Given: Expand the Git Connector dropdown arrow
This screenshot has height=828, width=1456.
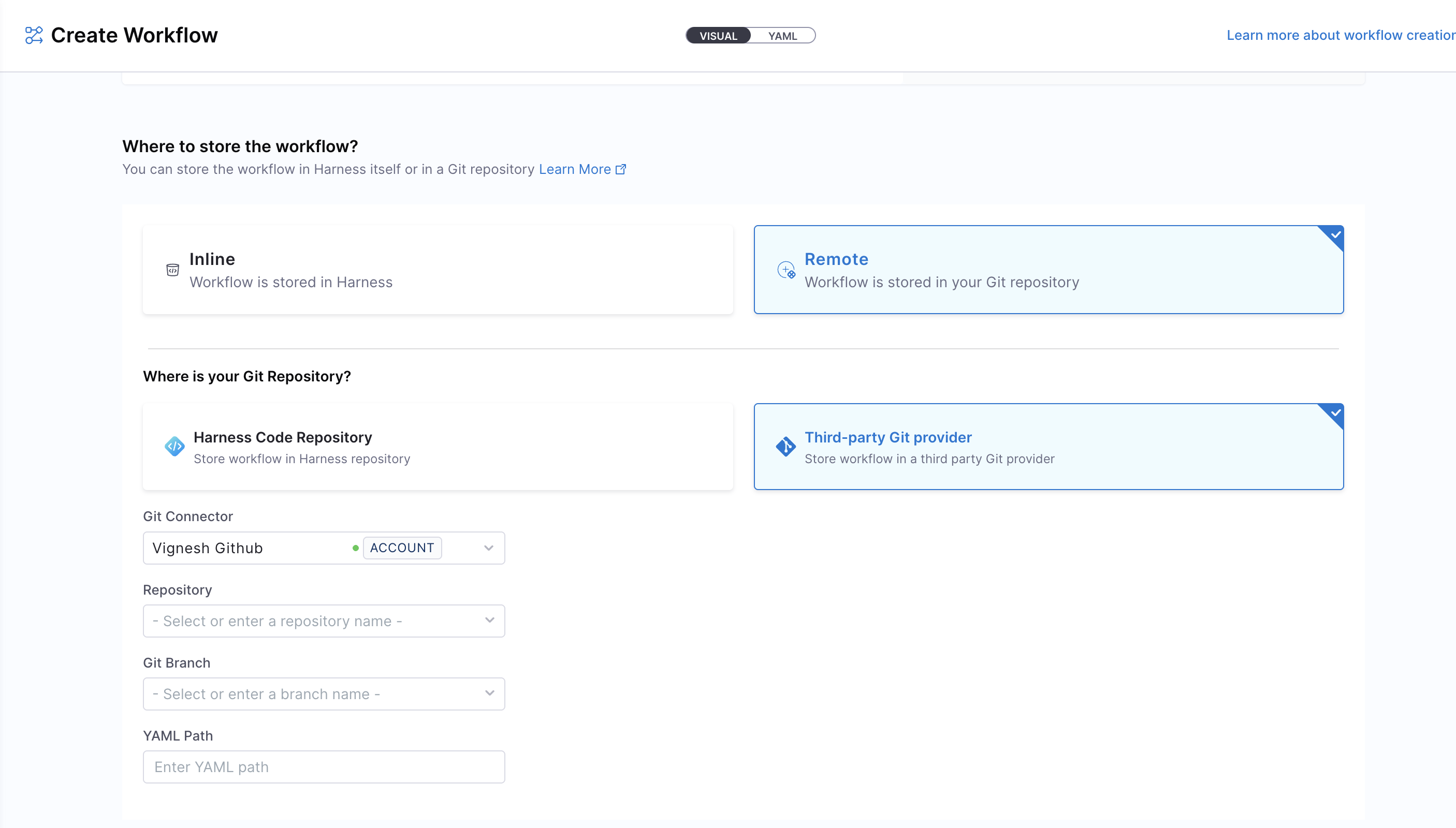Looking at the screenshot, I should pos(488,548).
